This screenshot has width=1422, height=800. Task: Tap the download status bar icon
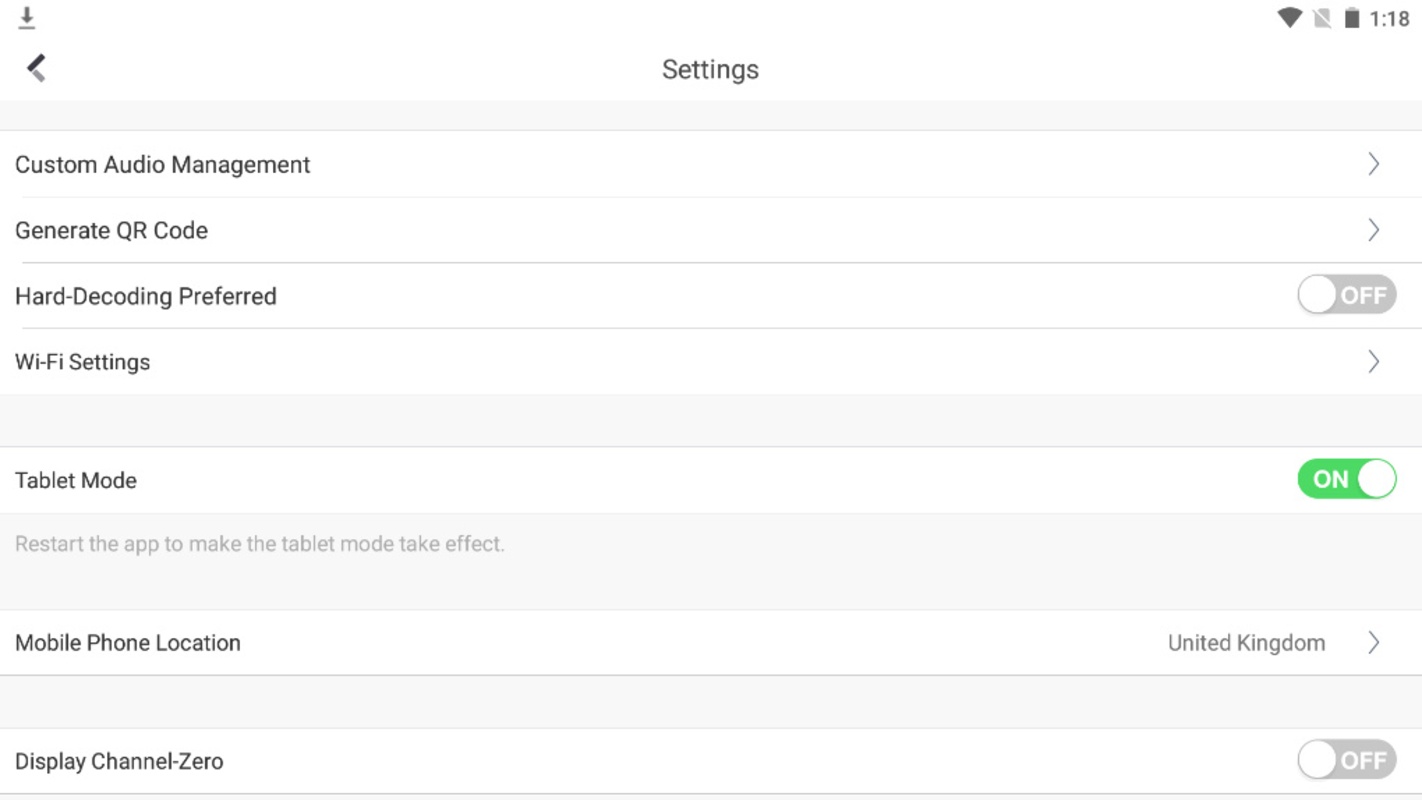(x=27, y=18)
